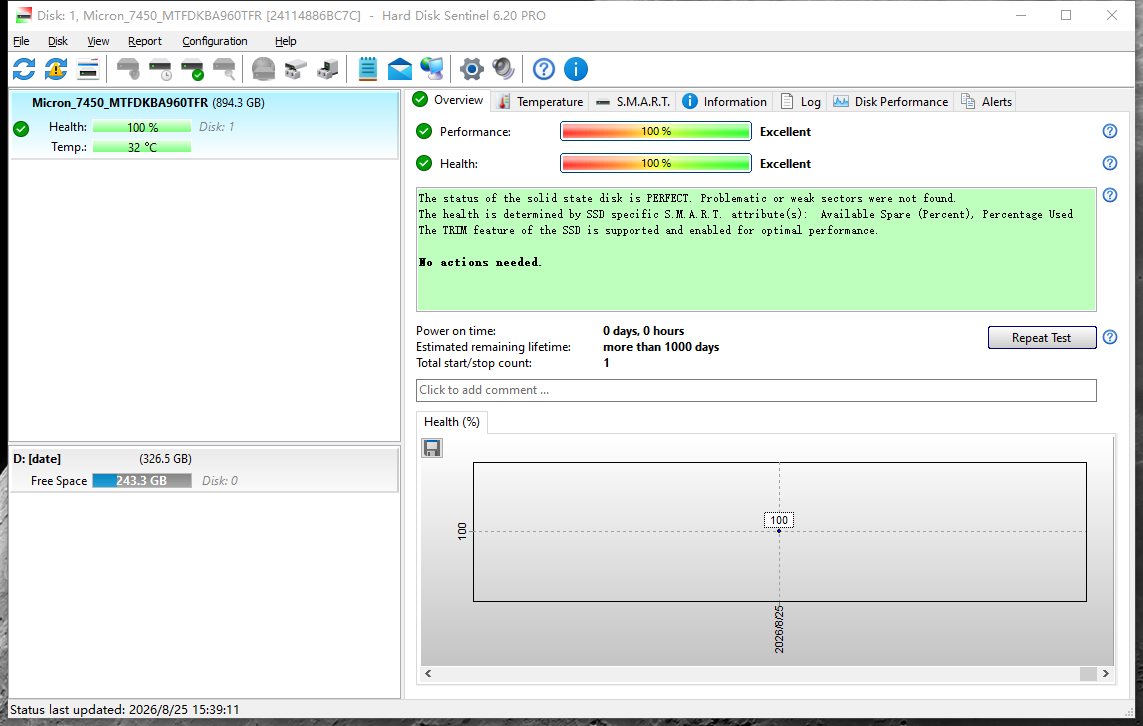Open the Configuration menu
Screen dimensions: 1143x726
(214, 42)
